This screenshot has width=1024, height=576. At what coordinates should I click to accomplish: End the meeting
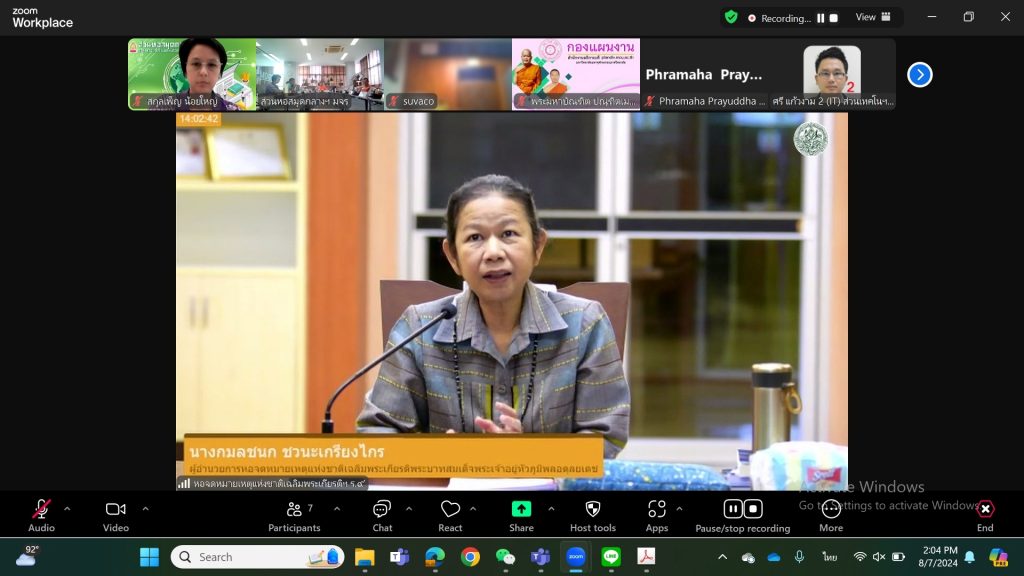coord(985,515)
